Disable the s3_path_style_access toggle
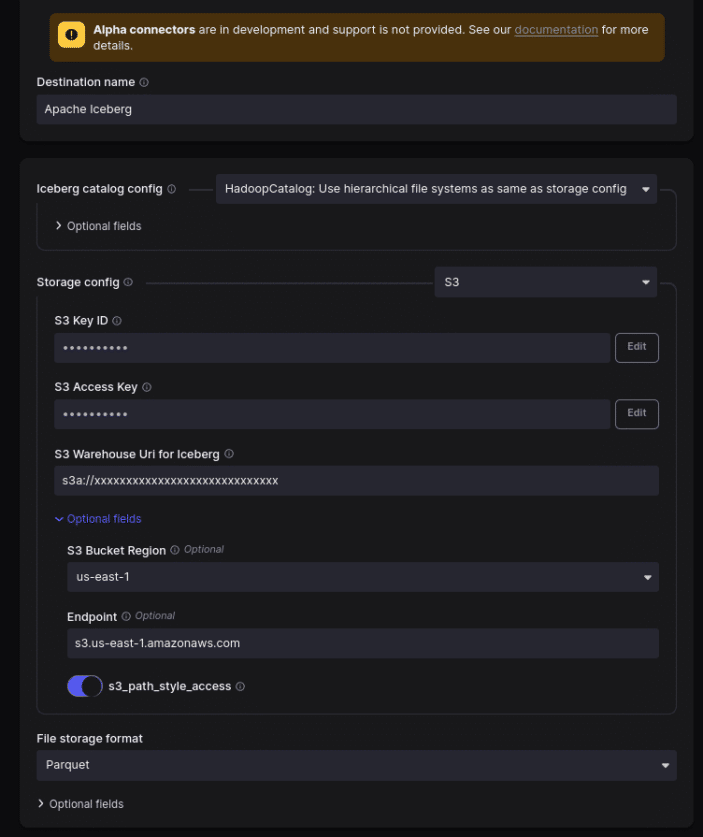 point(84,686)
